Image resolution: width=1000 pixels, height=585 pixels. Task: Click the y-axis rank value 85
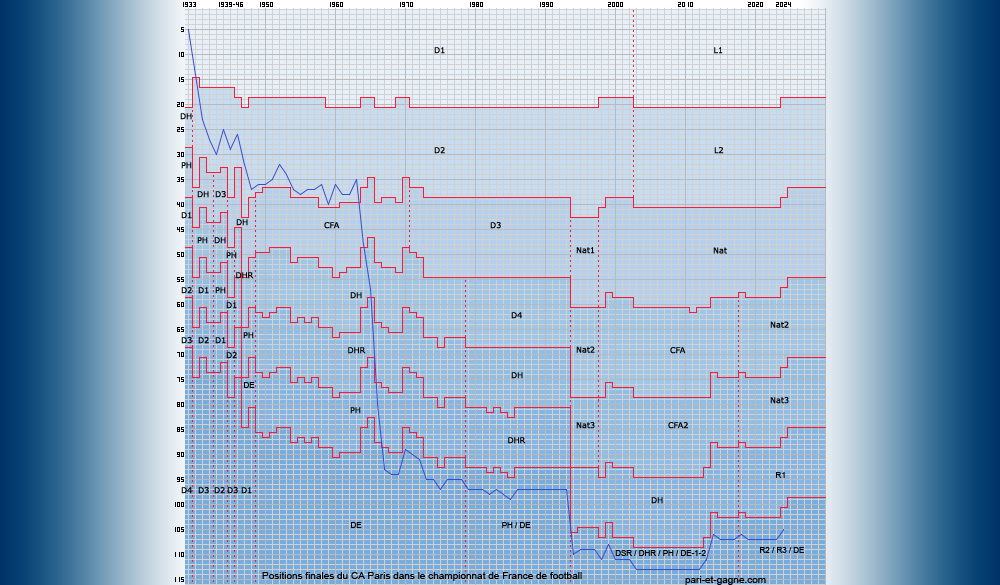click(180, 429)
